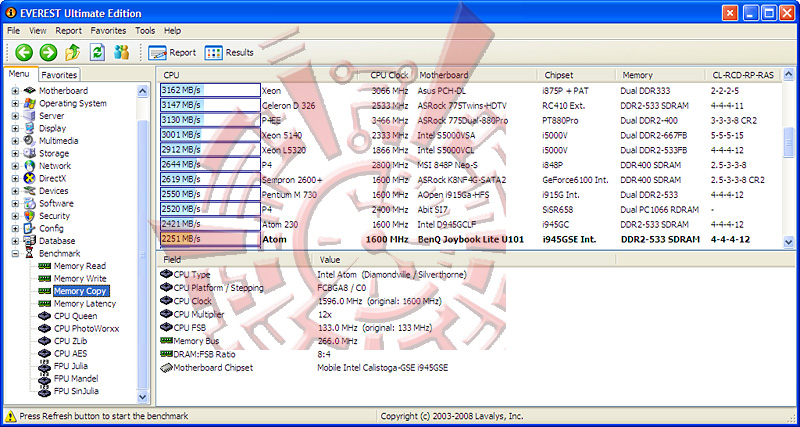Image resolution: width=800 pixels, height=427 pixels.
Task: Expand the Display tree node
Action: (15, 129)
